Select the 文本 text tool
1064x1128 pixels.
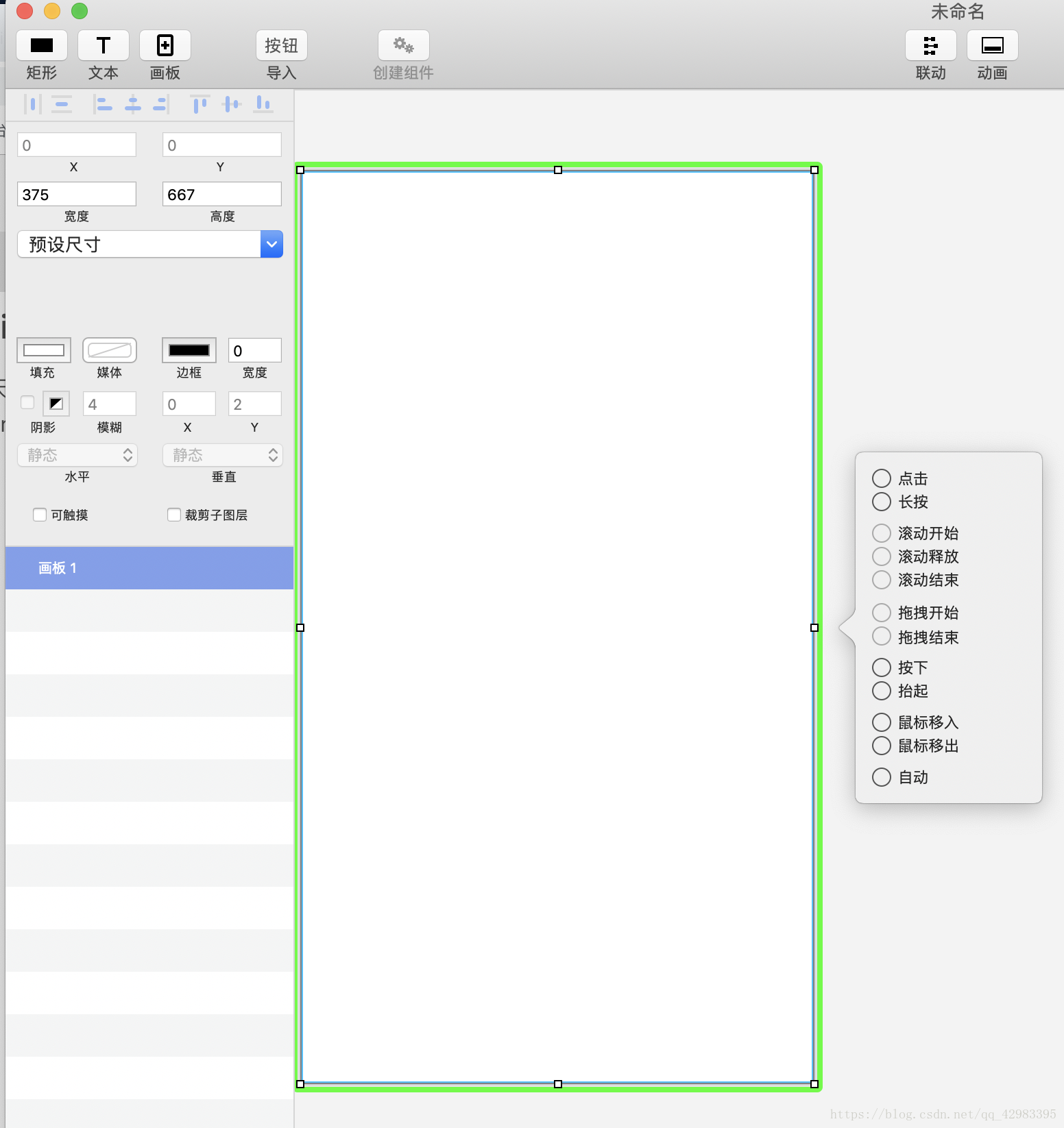pyautogui.click(x=104, y=45)
